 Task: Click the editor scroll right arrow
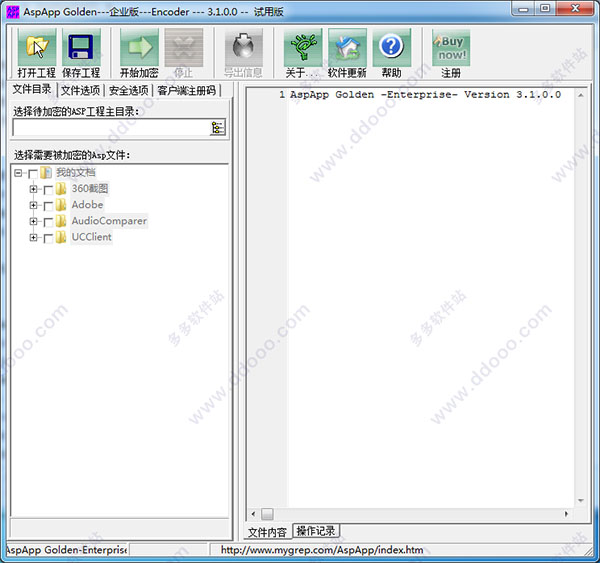tap(566, 514)
